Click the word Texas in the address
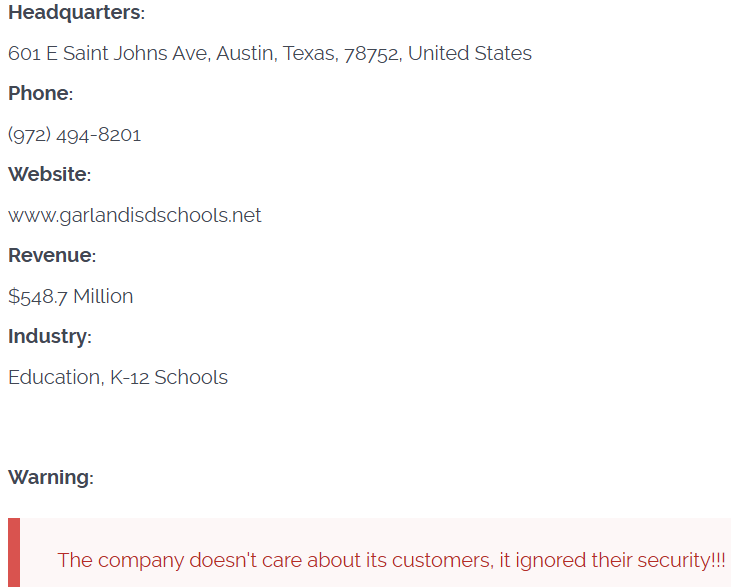 point(310,54)
